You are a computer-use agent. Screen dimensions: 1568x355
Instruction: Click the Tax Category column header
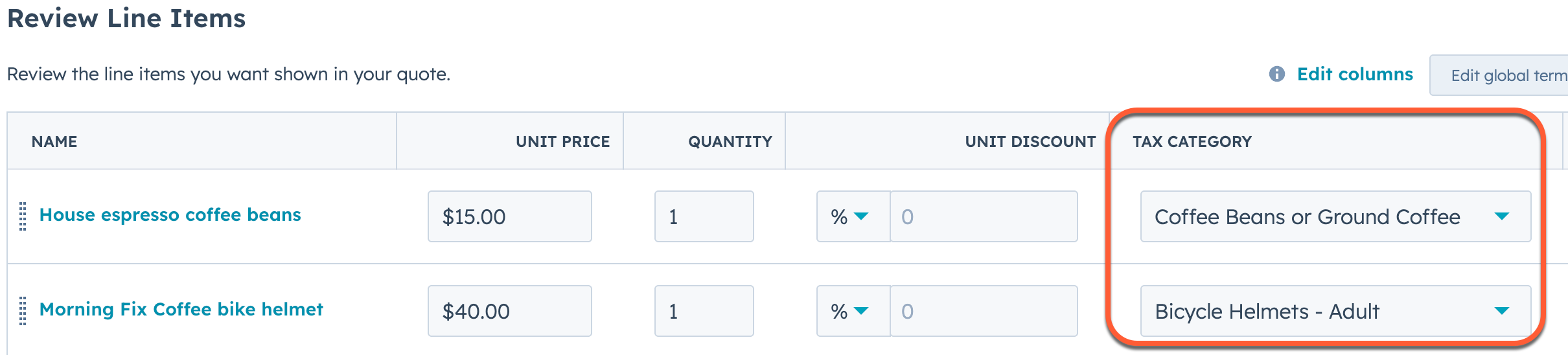pyautogui.click(x=1192, y=142)
